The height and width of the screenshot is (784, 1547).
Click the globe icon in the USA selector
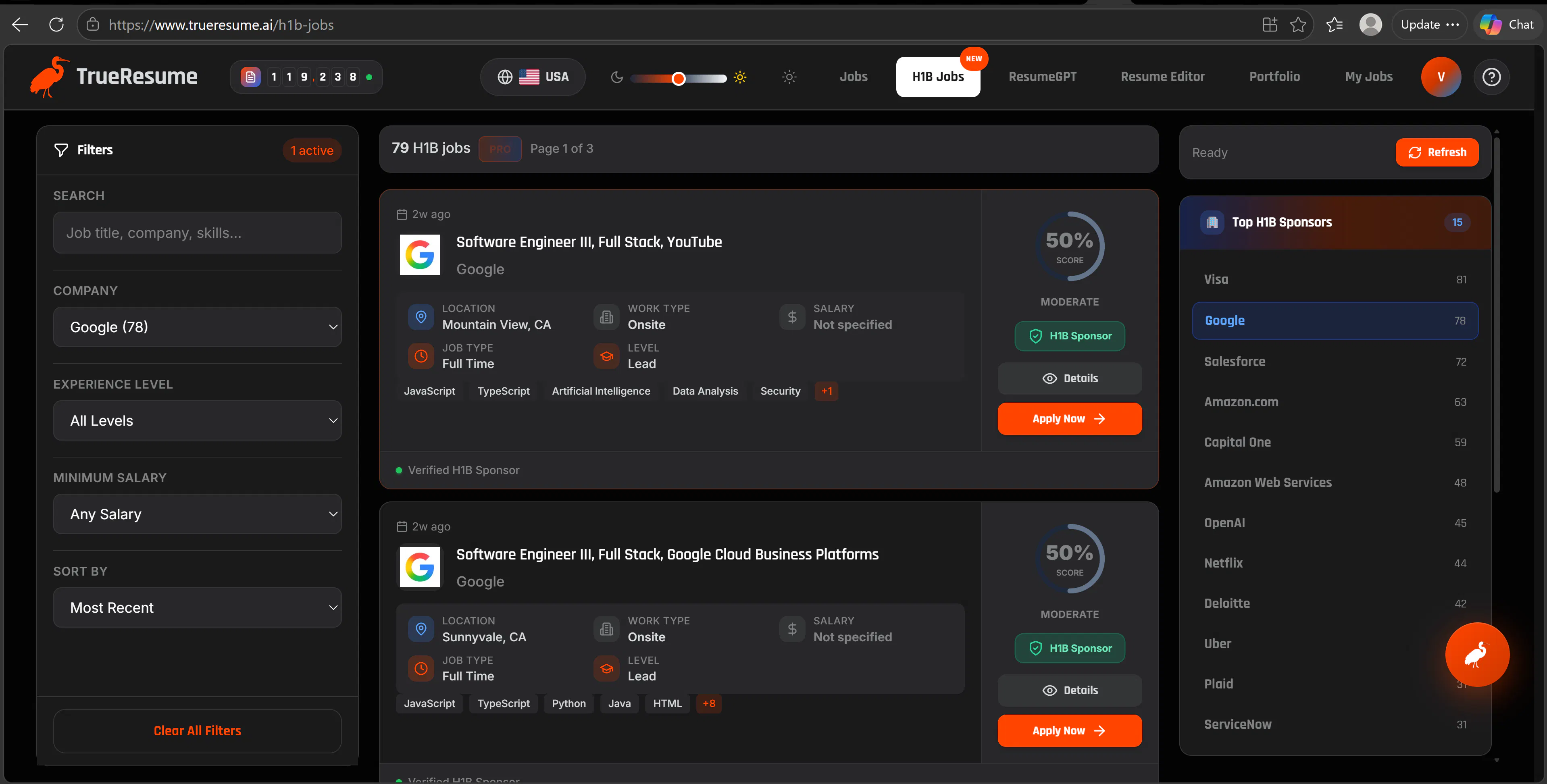505,77
